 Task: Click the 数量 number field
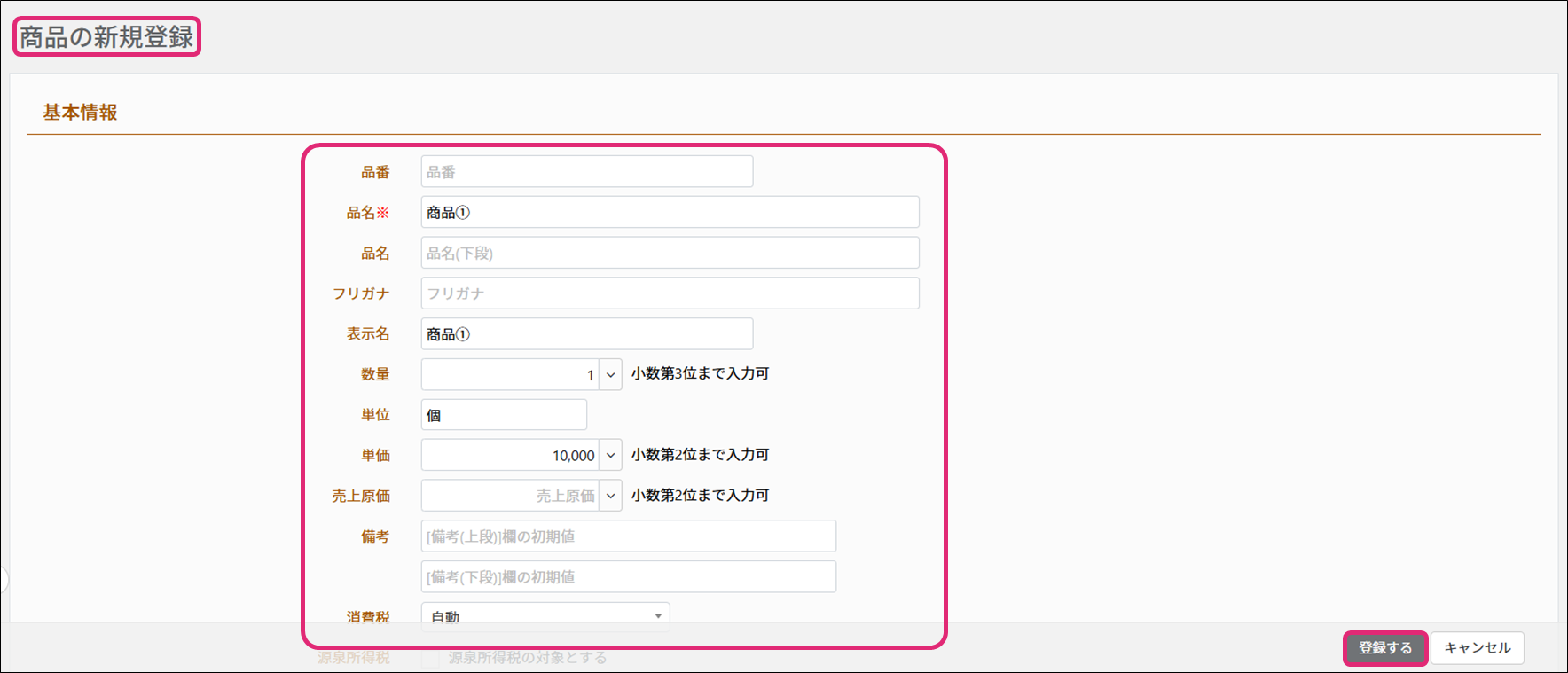coord(510,375)
